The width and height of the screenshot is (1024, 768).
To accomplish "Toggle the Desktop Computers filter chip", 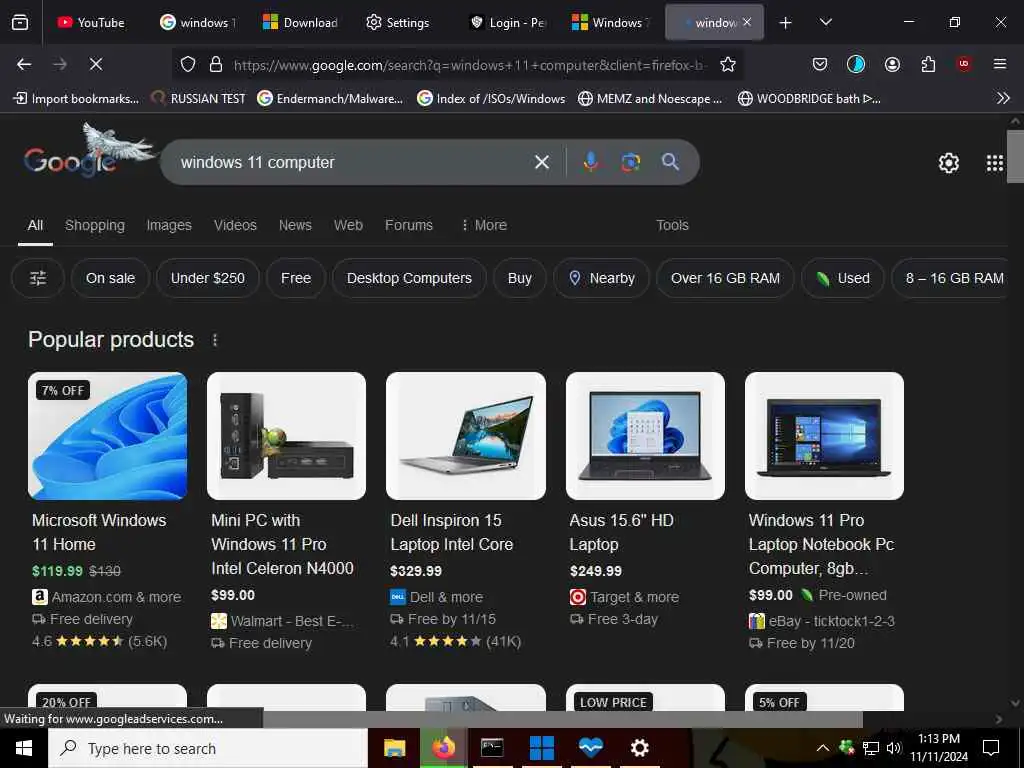I will point(409,278).
